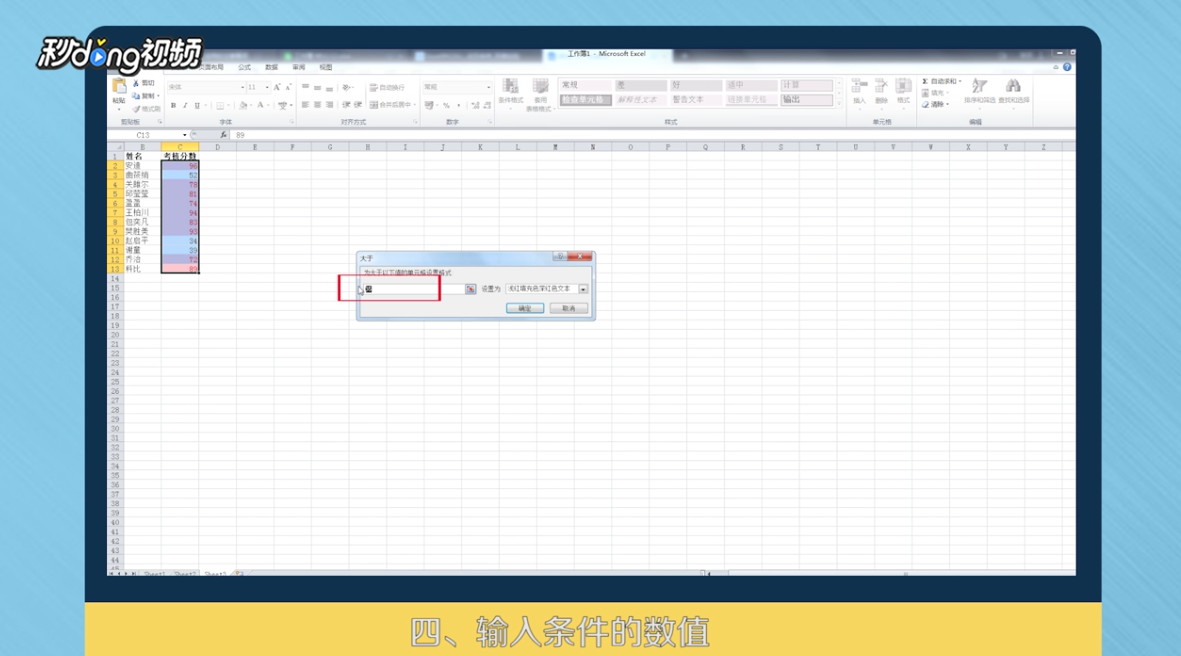Click the 姓名 header cell

click(x=142, y=156)
